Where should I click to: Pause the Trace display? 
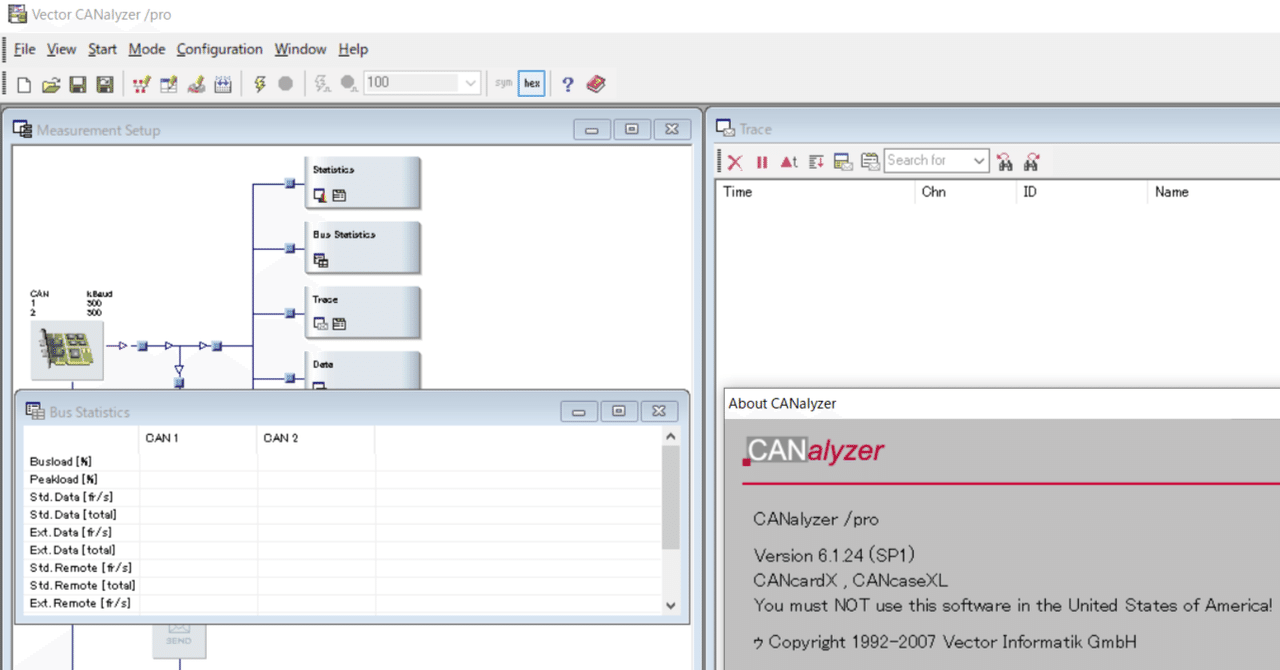click(762, 161)
